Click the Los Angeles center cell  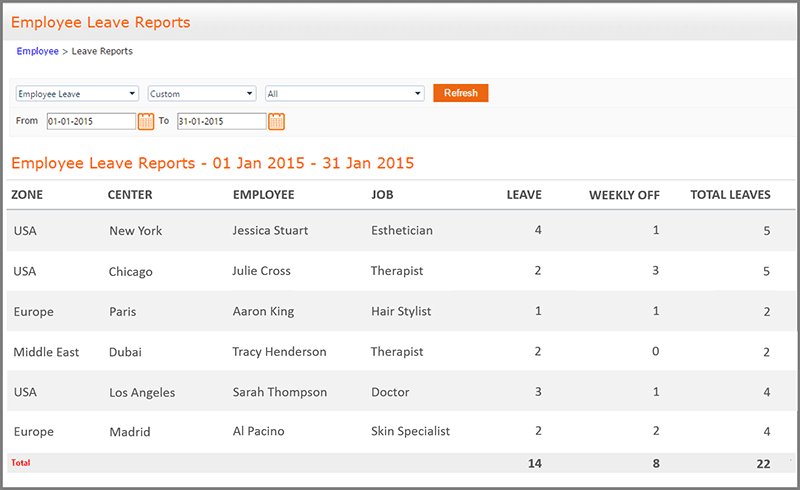click(142, 393)
